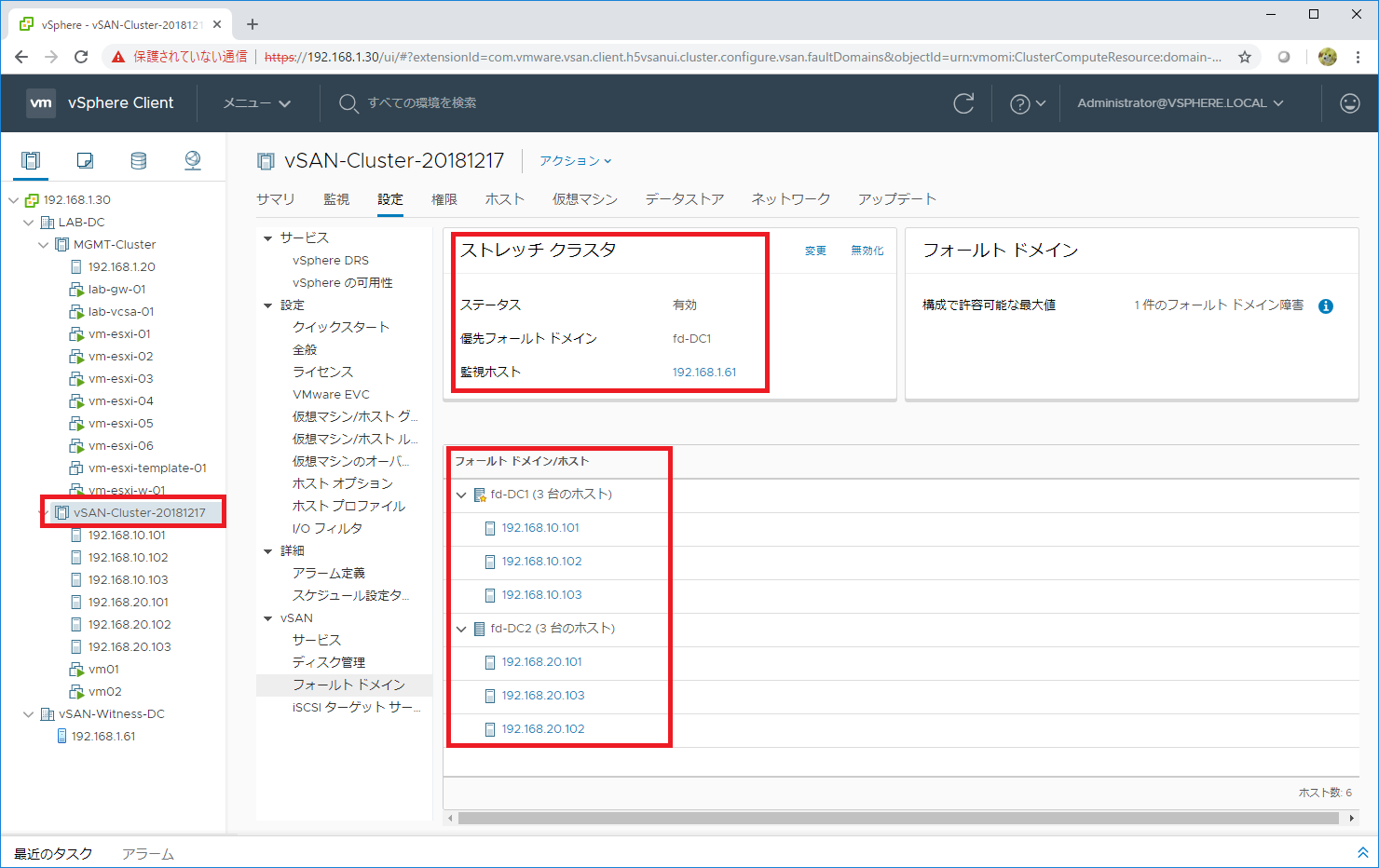Open the Networking inventory view icon
This screenshot has width=1379, height=868.
coord(193,160)
